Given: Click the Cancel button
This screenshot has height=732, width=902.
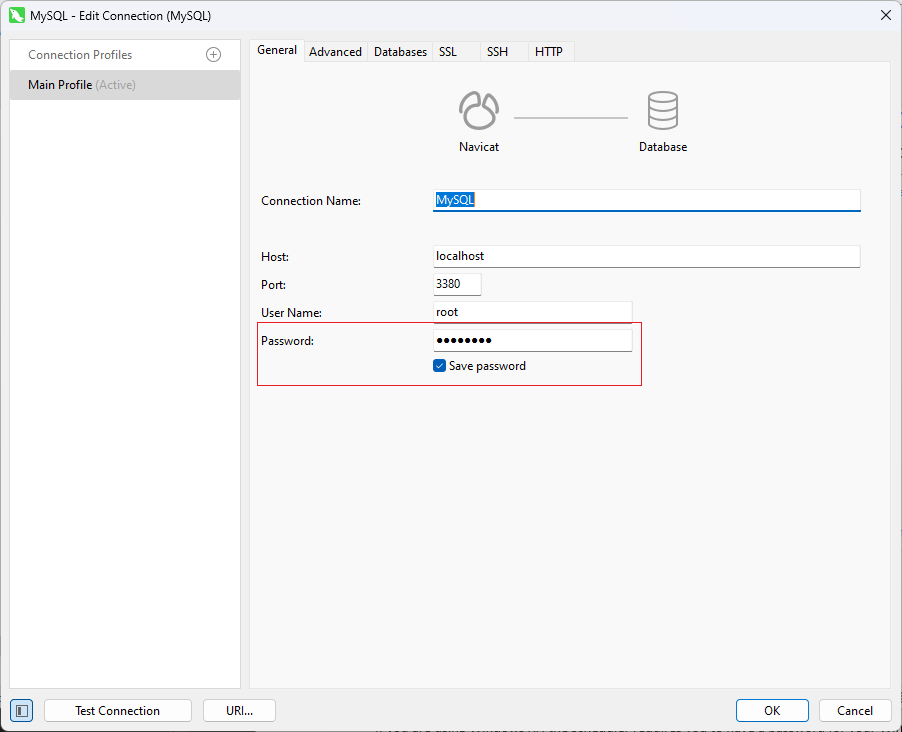Looking at the screenshot, I should [855, 711].
